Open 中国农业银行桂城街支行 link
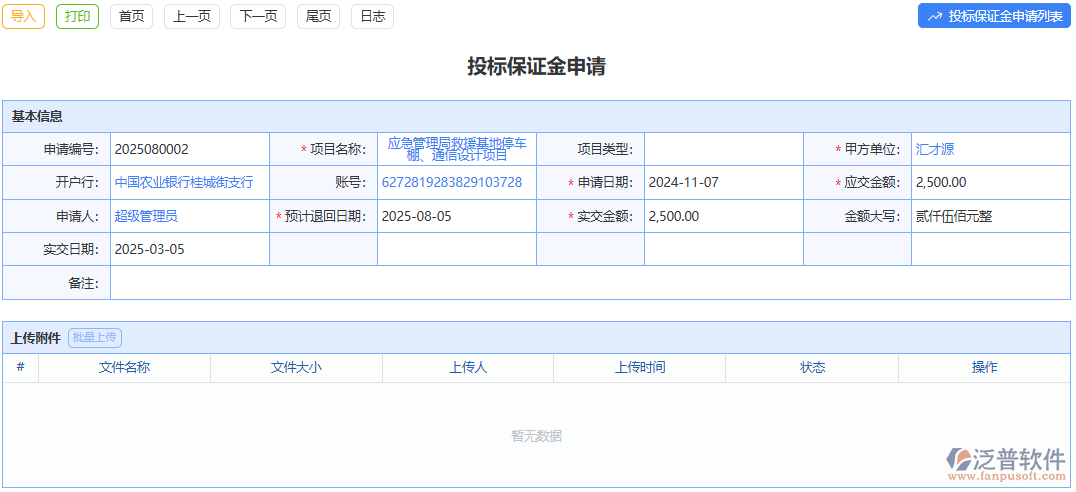Viewport: 1076px width, 492px height. click(184, 182)
